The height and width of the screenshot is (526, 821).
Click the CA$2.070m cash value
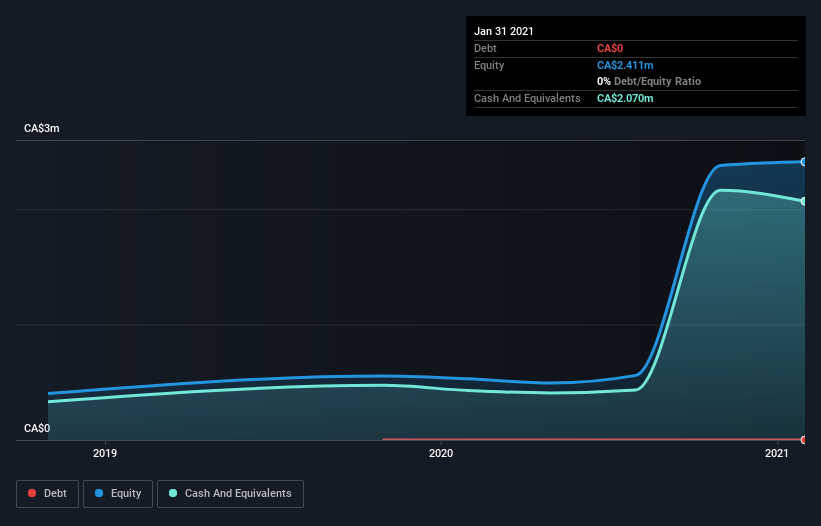(625, 98)
